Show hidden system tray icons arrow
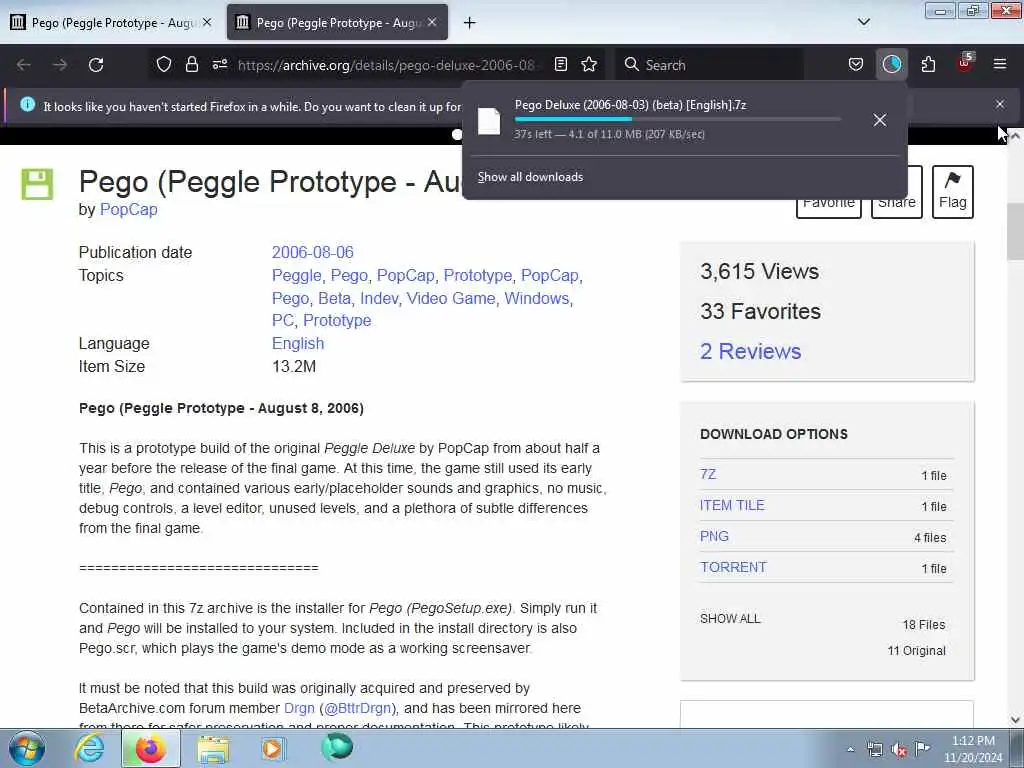1024x768 pixels. (850, 750)
